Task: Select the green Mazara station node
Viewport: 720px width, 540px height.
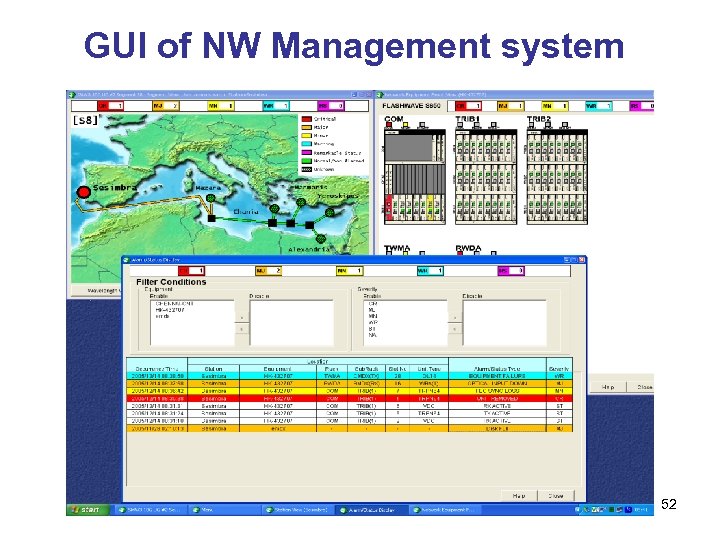Action: tap(211, 198)
